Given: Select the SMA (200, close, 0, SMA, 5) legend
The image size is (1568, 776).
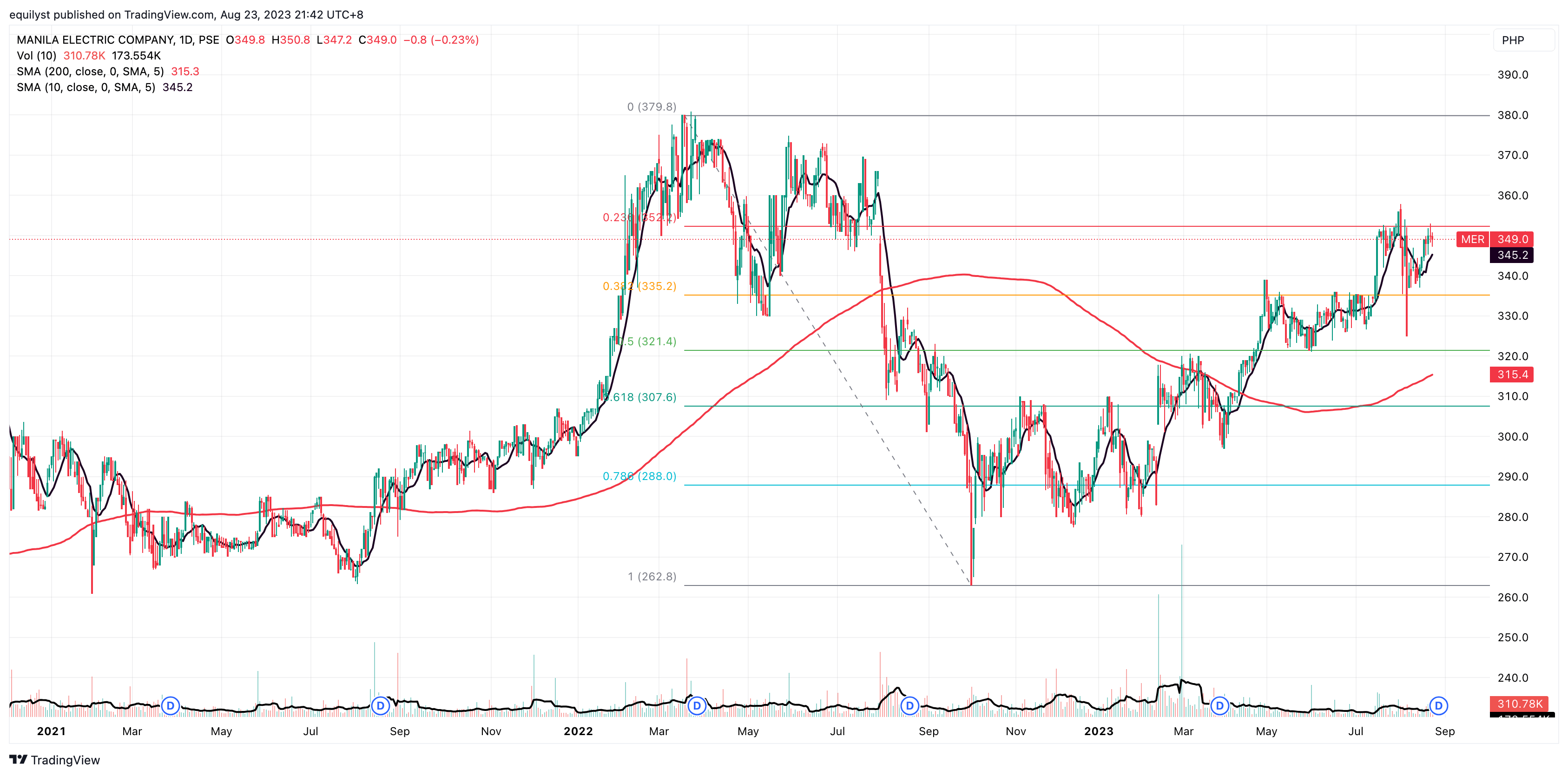Looking at the screenshot, I should click(x=108, y=71).
